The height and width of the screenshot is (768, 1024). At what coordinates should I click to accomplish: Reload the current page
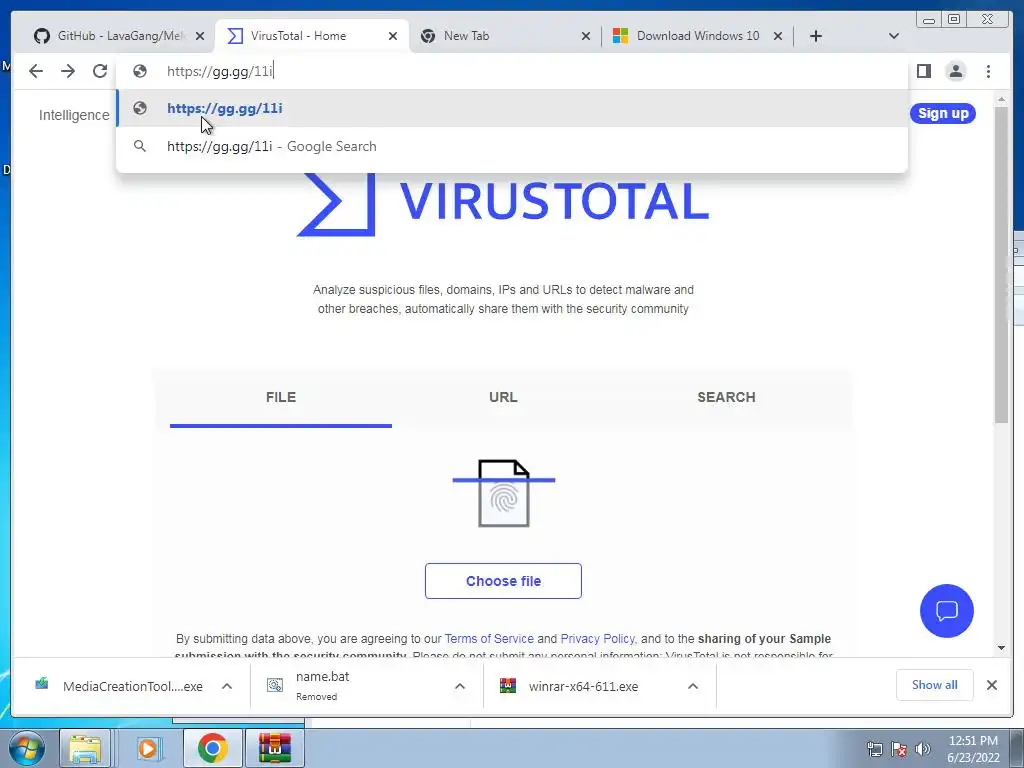coord(100,71)
